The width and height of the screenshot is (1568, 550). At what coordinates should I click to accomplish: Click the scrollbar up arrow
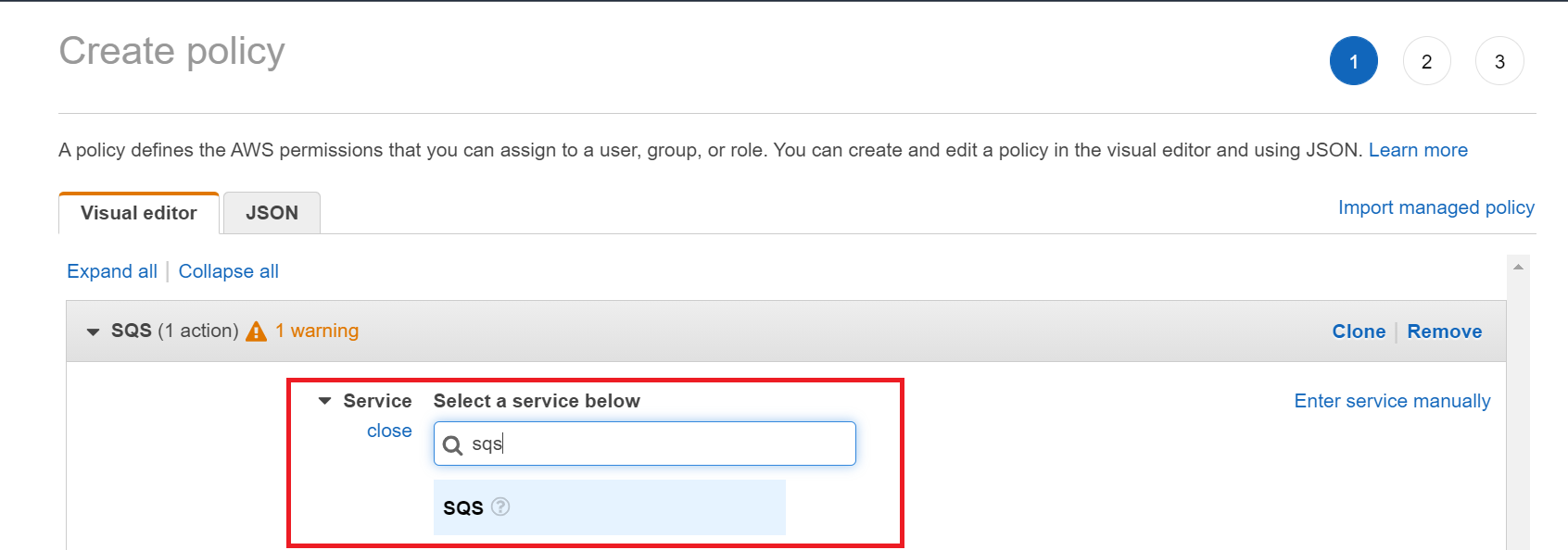(1518, 267)
